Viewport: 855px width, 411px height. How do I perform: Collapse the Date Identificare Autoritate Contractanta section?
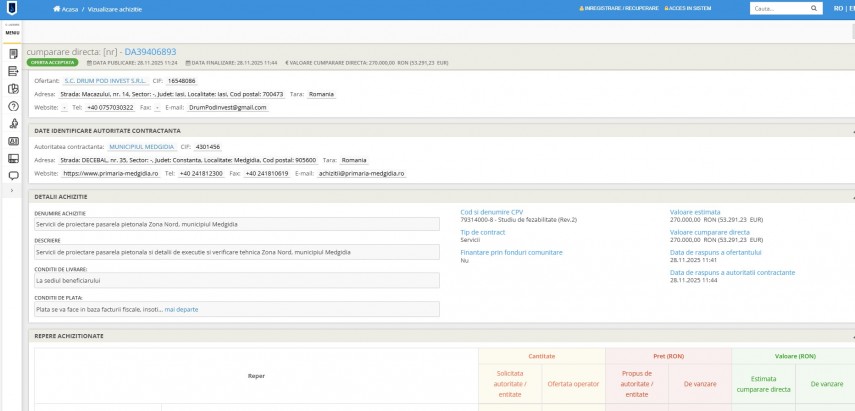click(x=852, y=130)
